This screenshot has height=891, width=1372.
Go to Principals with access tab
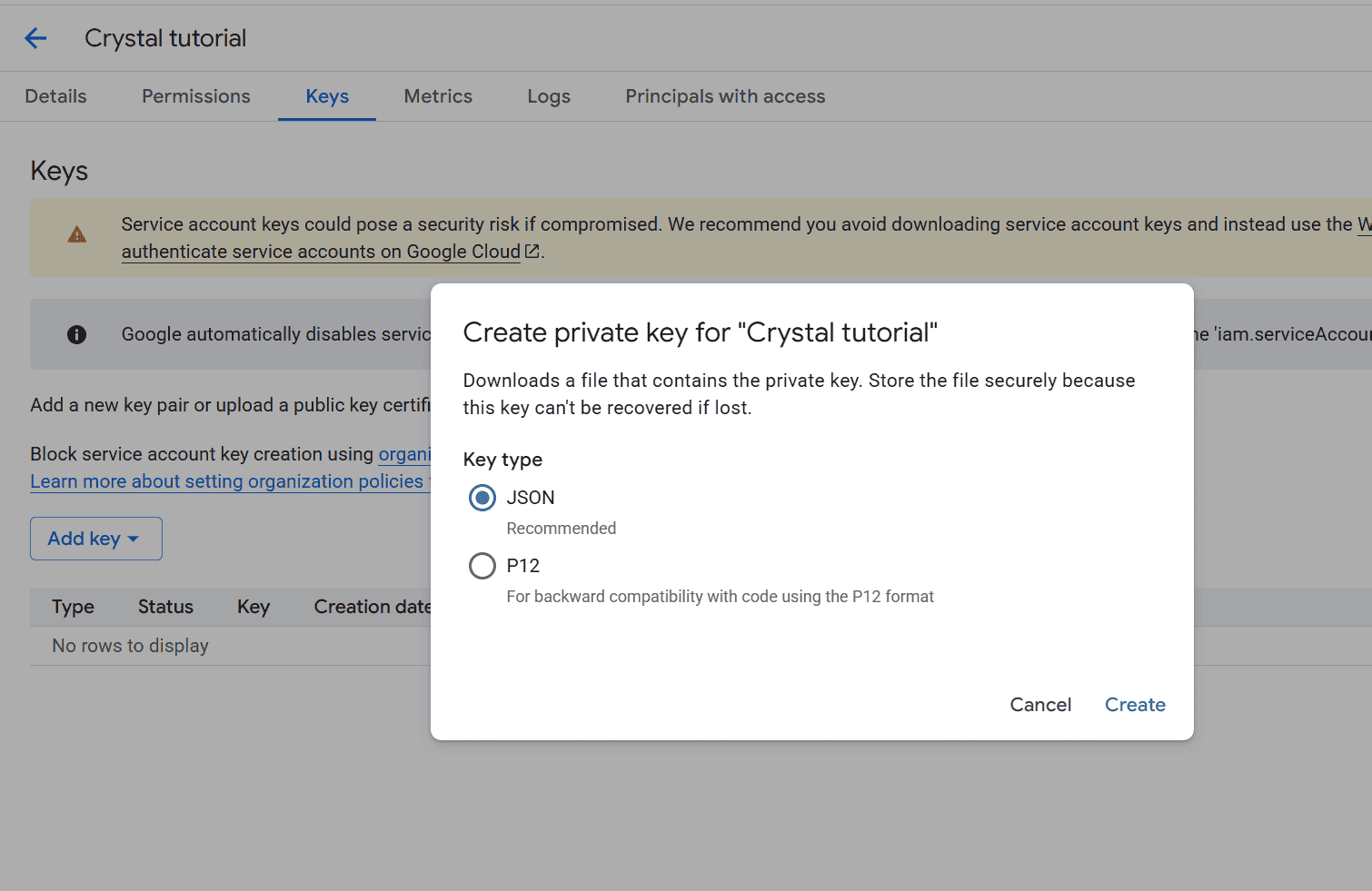725,96
